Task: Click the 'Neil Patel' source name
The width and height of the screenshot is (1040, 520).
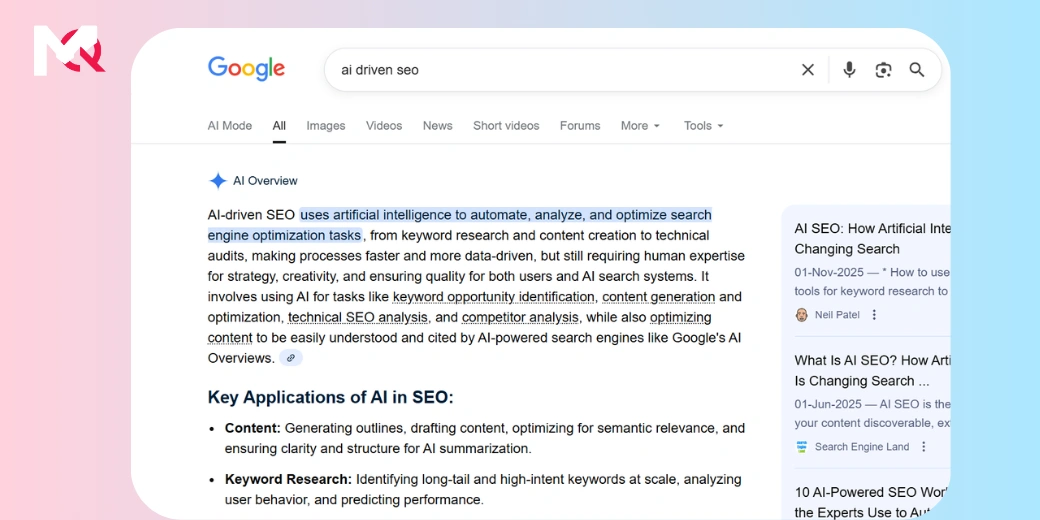Action: [837, 314]
